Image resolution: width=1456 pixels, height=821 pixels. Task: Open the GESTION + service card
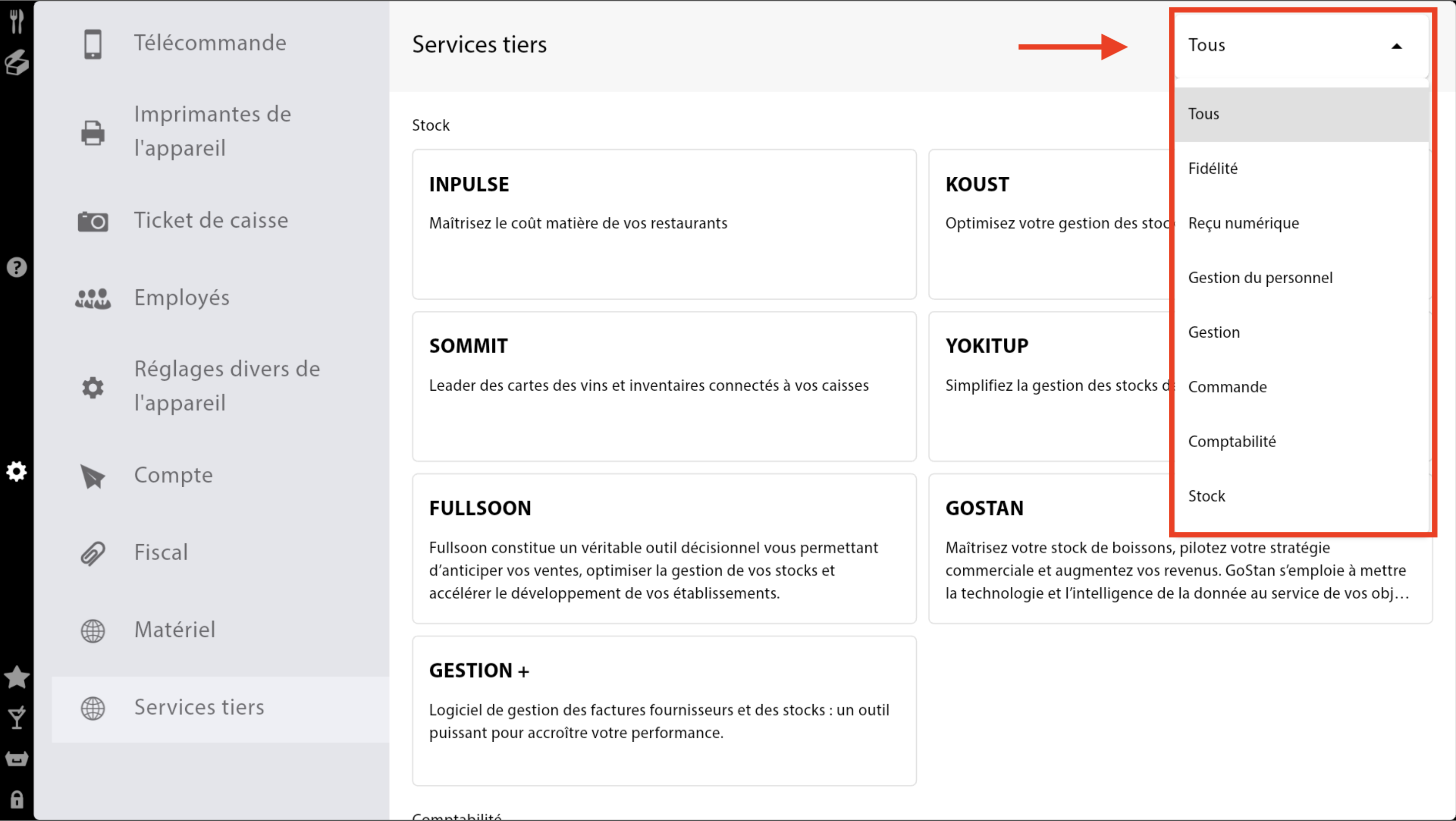pyautogui.click(x=664, y=710)
